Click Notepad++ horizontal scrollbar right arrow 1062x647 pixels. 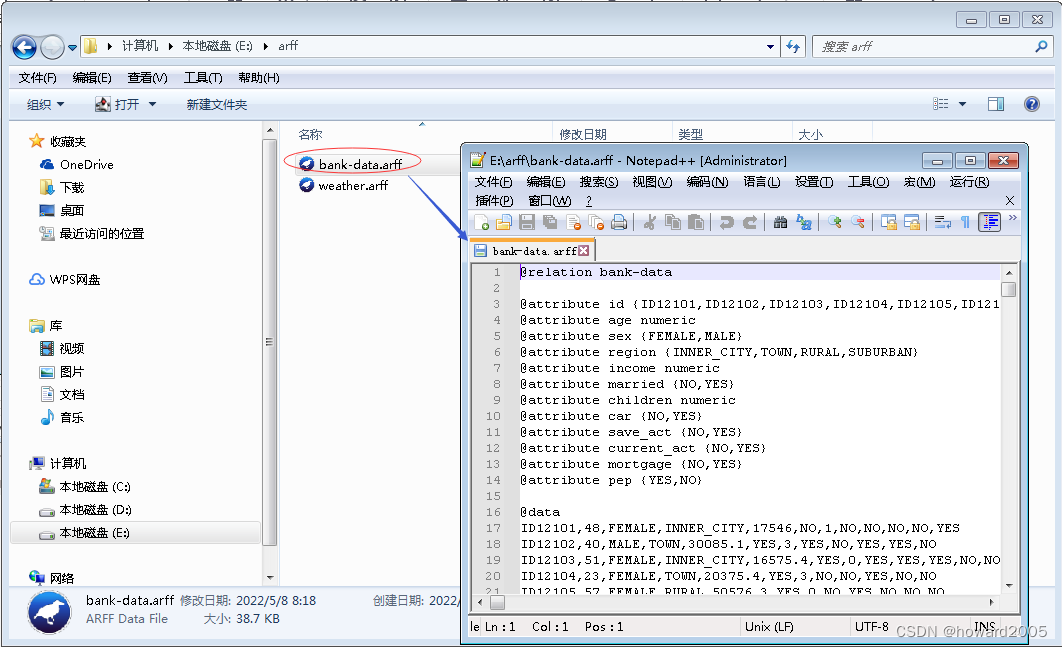coord(992,602)
